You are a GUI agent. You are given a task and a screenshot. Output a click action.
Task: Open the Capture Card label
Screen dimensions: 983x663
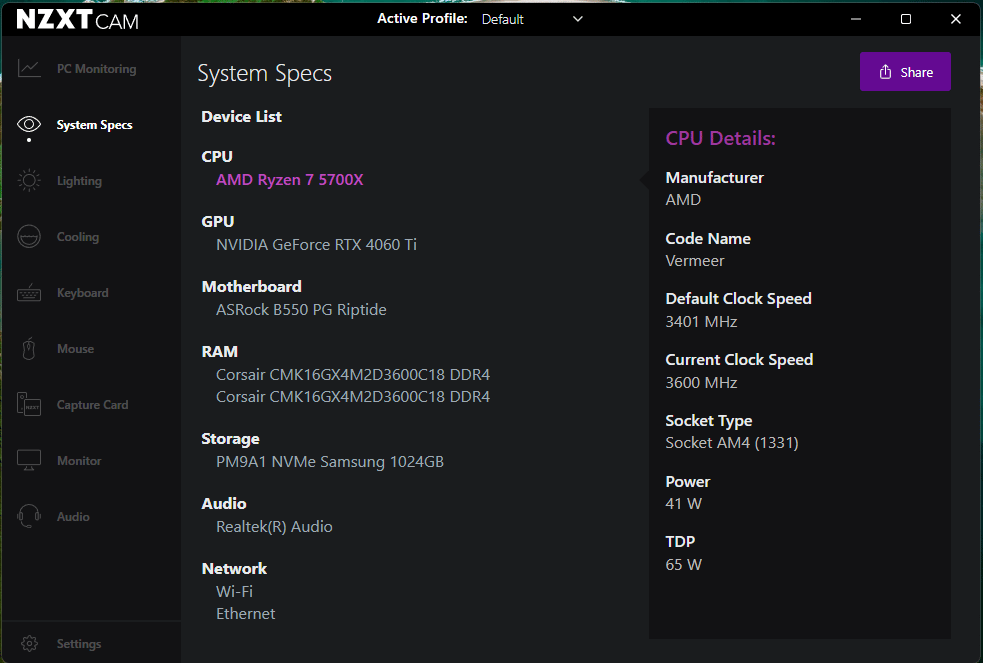tap(93, 405)
